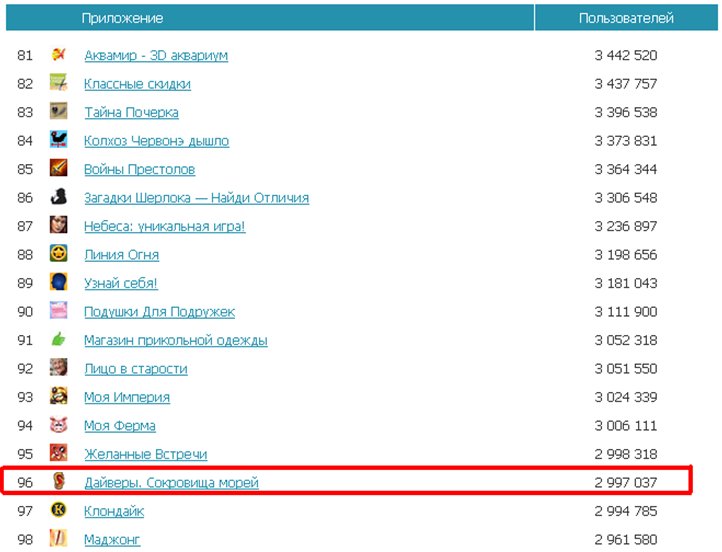Select user count 3 006 111

point(626,426)
